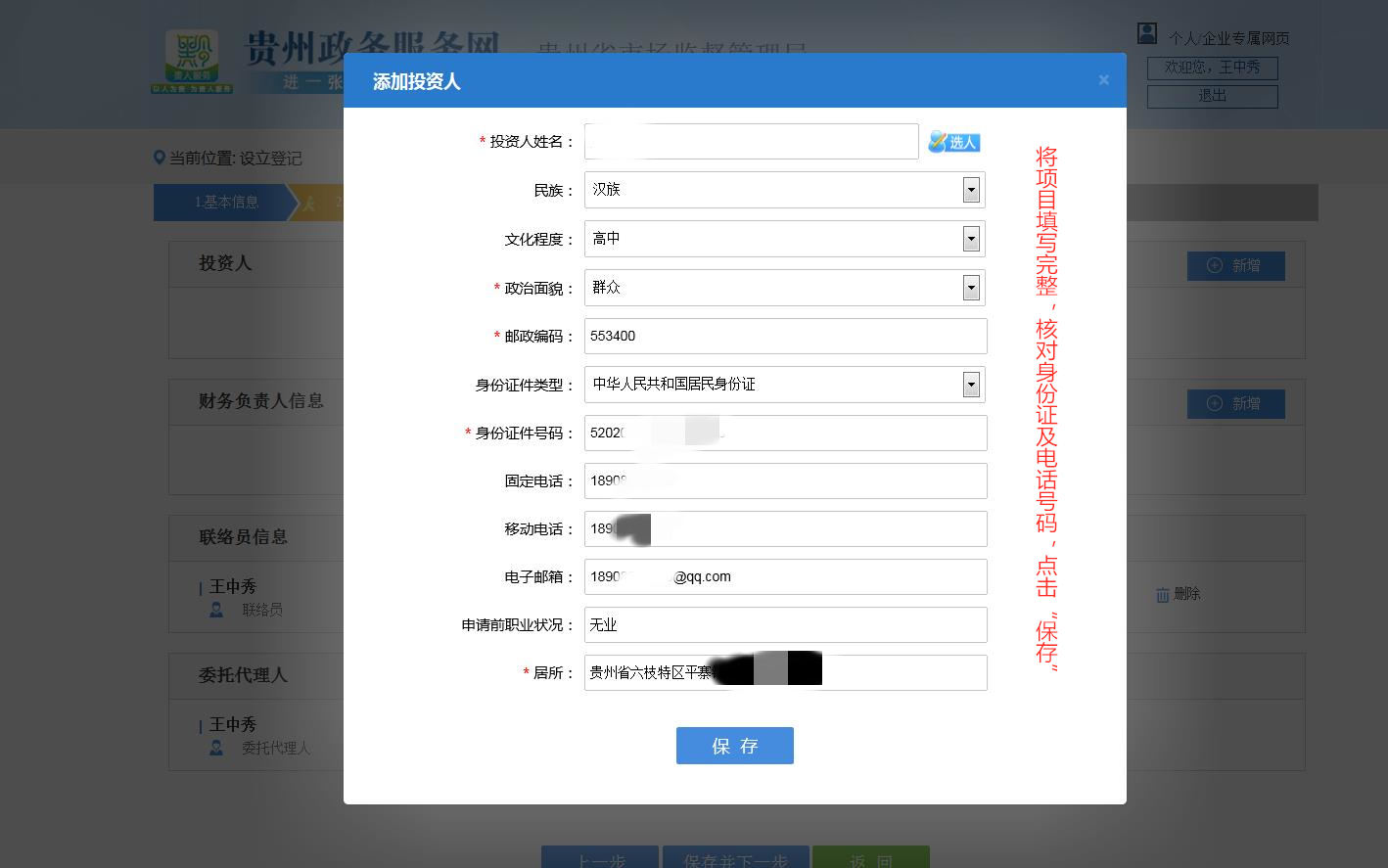Click the 贵州政务服务网 logo icon
1388x868 pixels.
[x=192, y=62]
